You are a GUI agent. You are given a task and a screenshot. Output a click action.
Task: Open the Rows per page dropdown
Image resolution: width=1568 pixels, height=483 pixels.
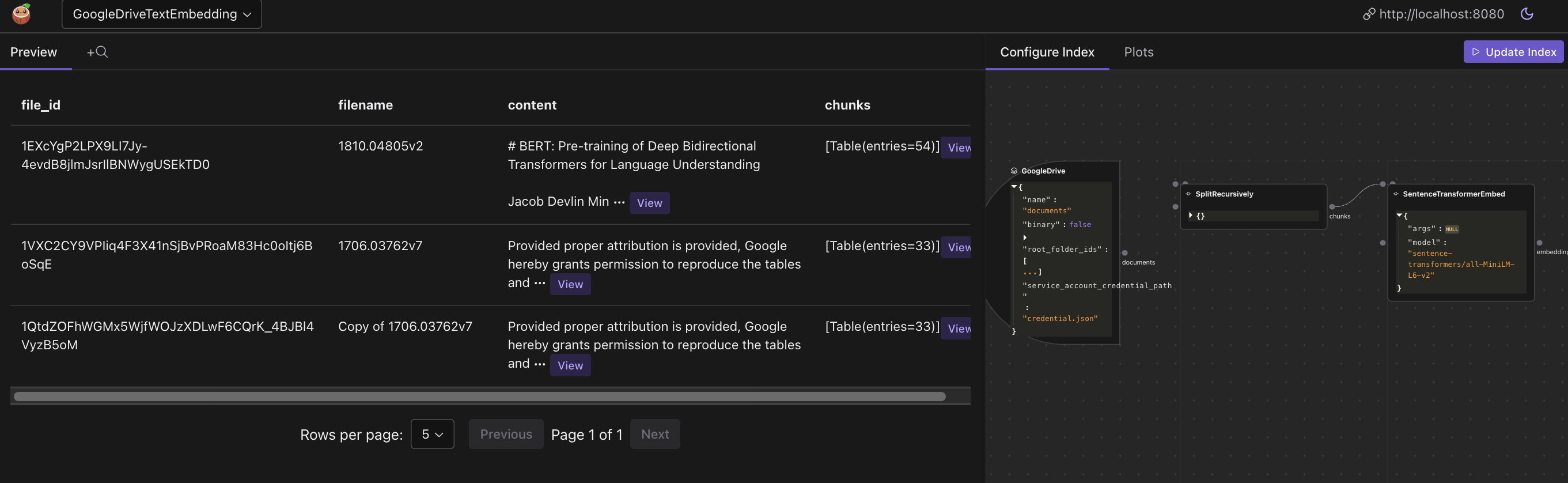tap(432, 434)
